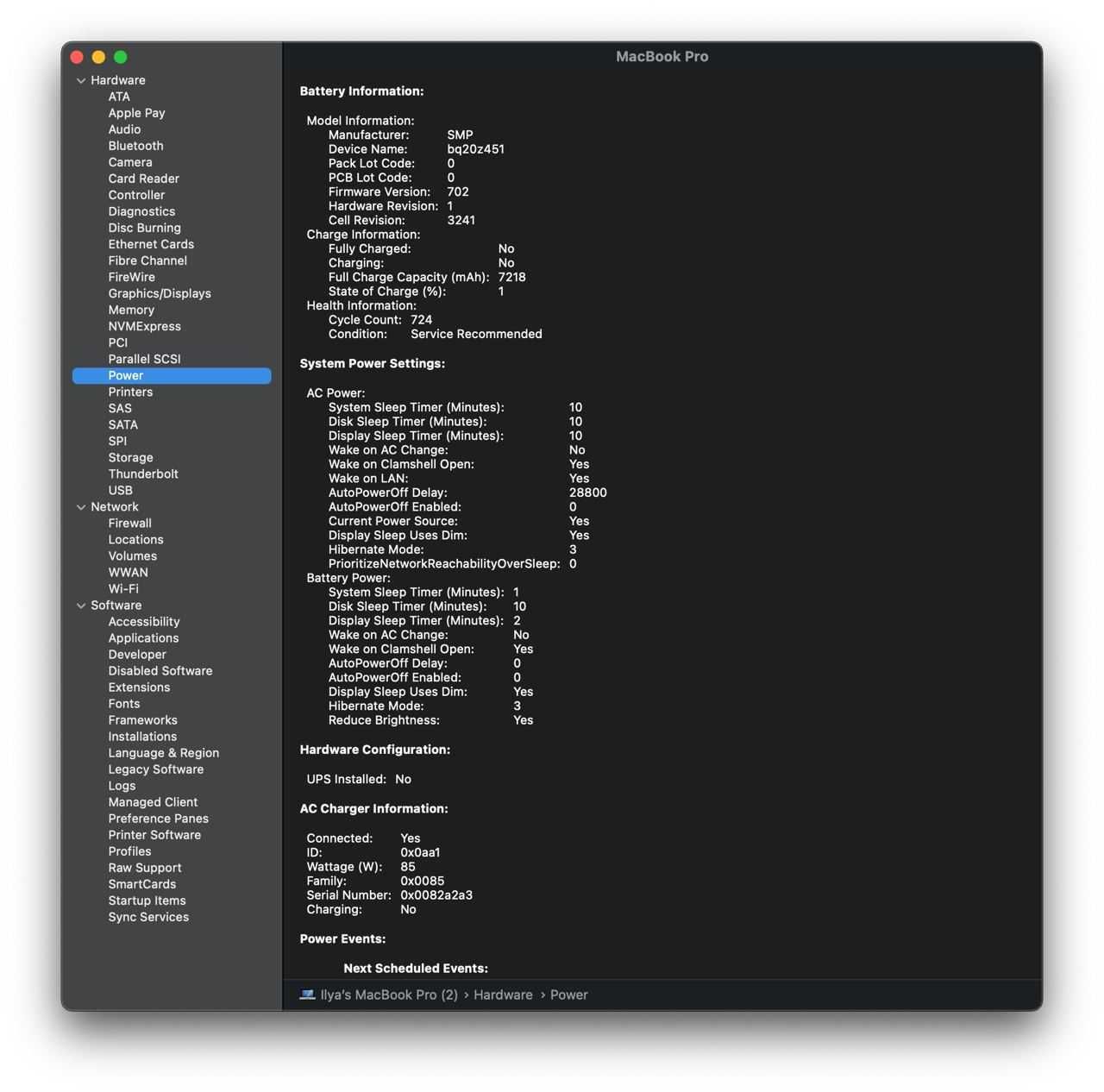Click Power in the bottom path bar
Viewport: 1104px width, 1092px height.
click(x=569, y=995)
